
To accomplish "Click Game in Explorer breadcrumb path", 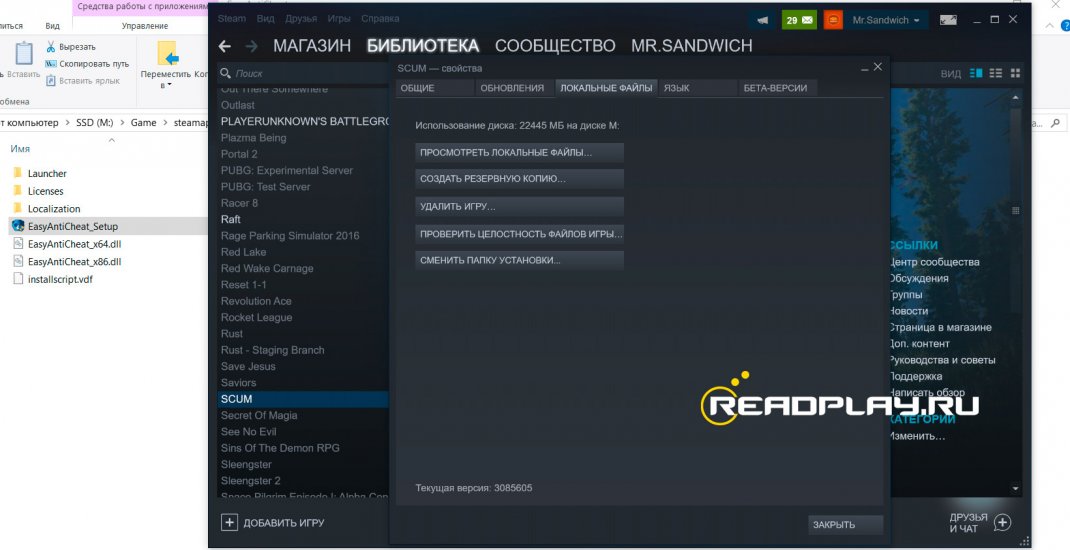I will (x=143, y=123).
